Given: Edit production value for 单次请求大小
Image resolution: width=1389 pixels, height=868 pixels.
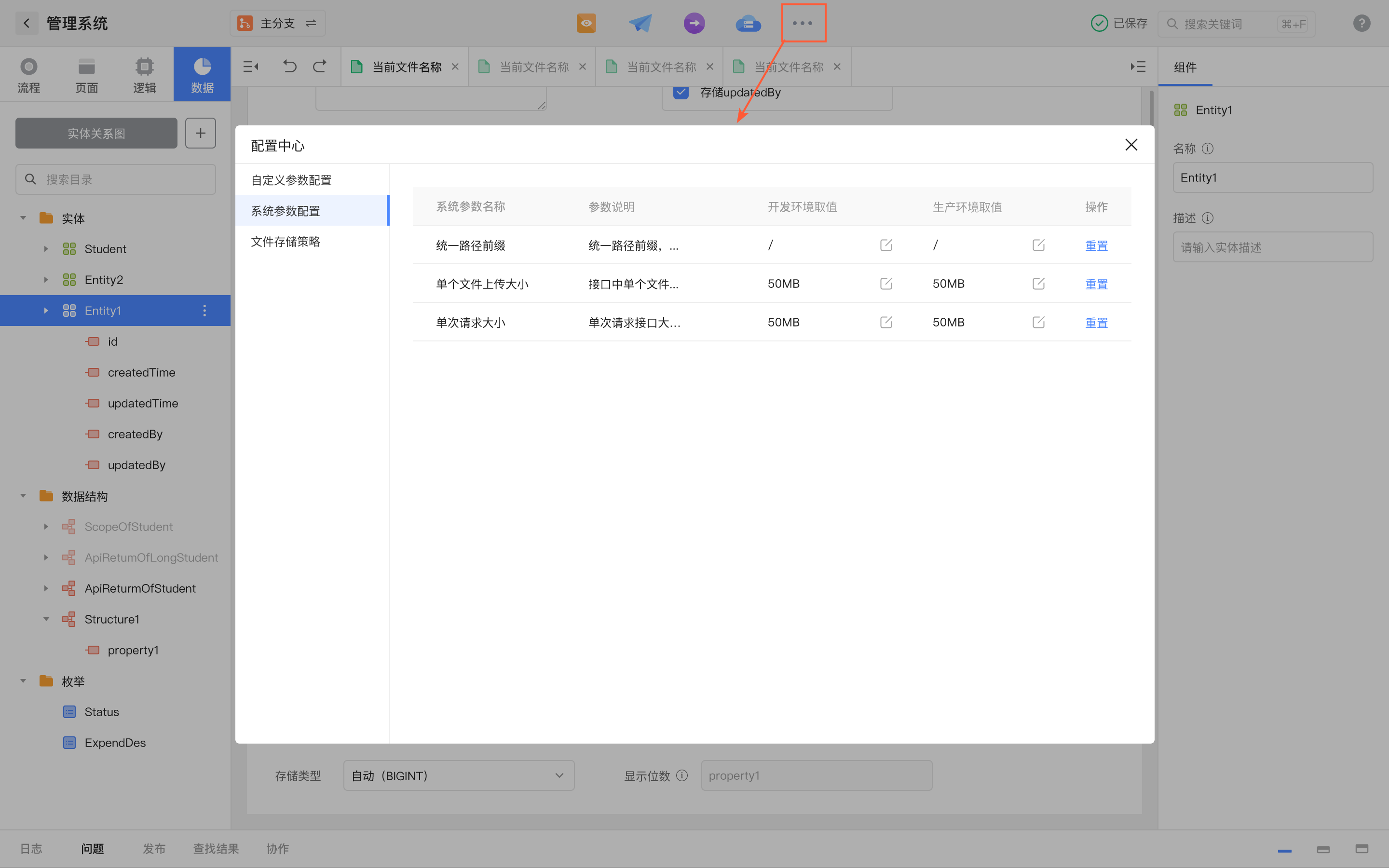Looking at the screenshot, I should (1038, 322).
